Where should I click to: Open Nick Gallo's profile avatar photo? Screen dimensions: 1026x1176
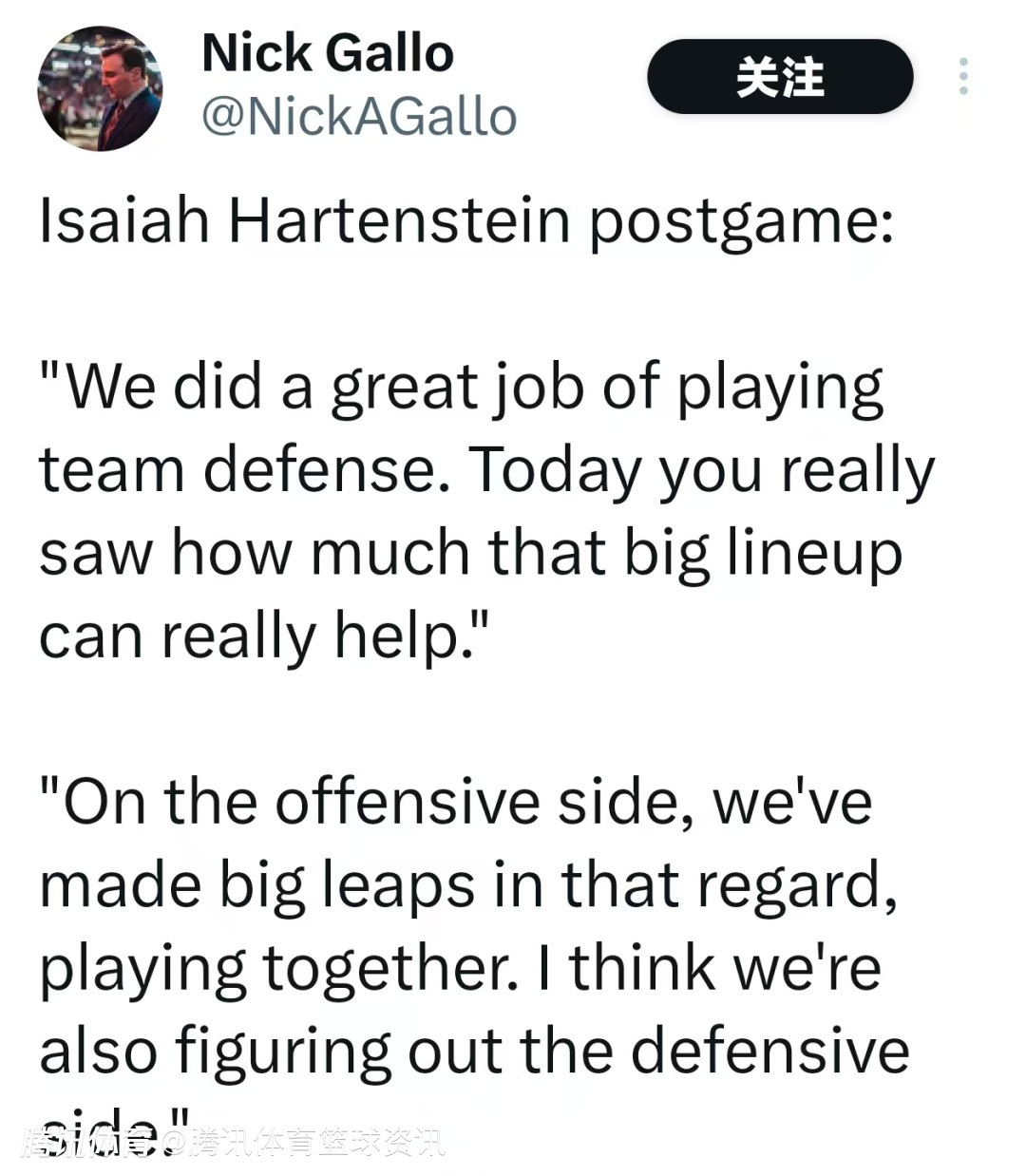[100, 88]
